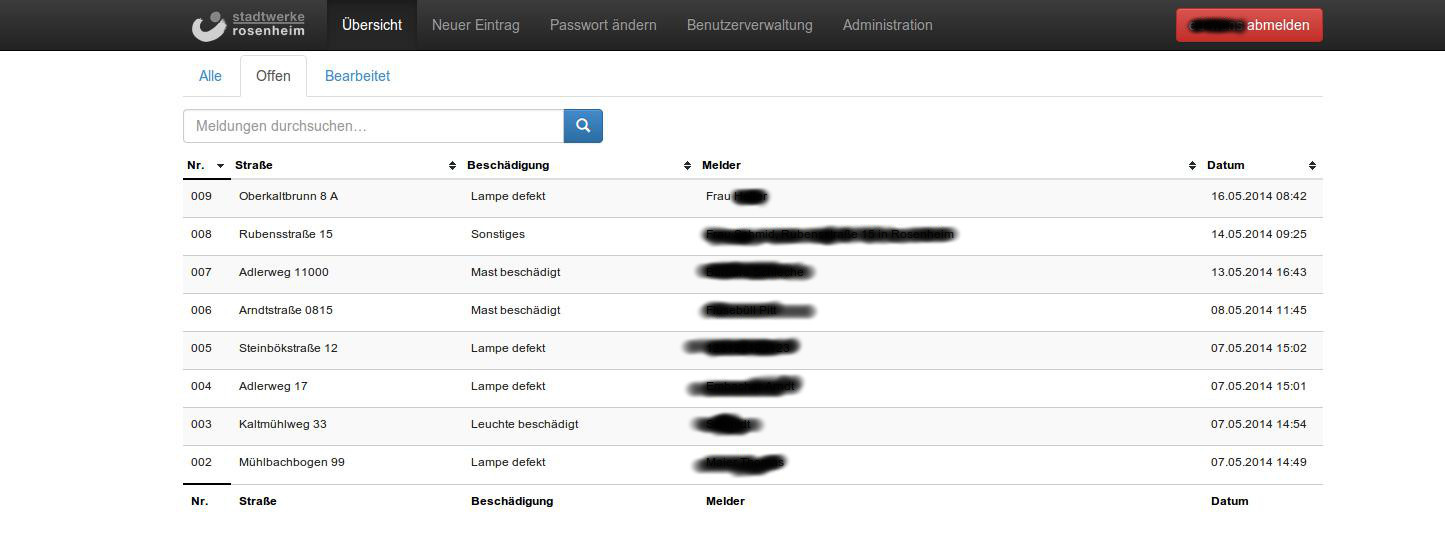This screenshot has height=538, width=1445.
Task: Select entry number 002
Action: (x=202, y=462)
